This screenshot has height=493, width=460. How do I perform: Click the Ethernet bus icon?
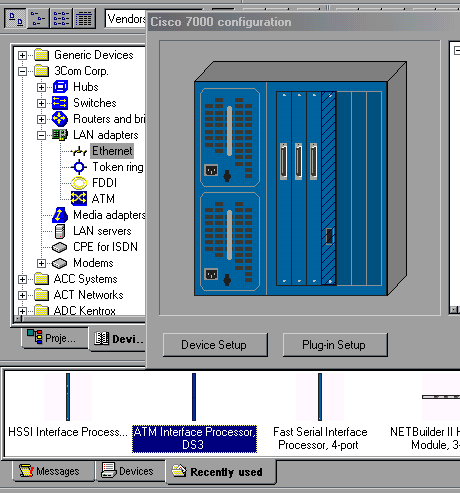tap(79, 152)
